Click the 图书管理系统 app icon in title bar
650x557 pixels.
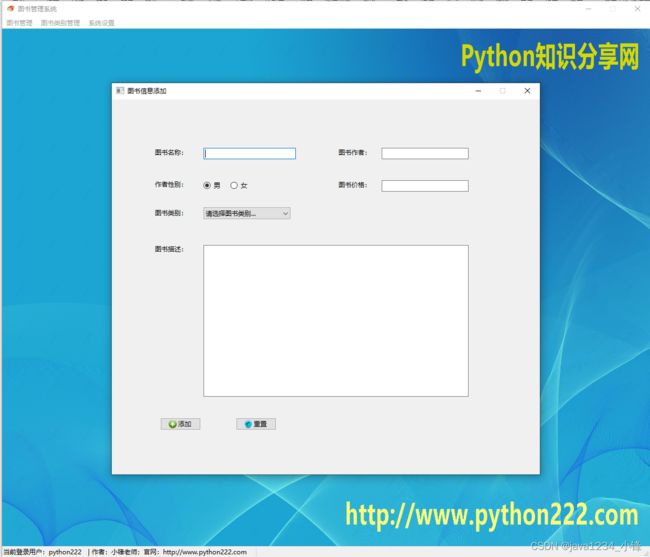tap(11, 8)
